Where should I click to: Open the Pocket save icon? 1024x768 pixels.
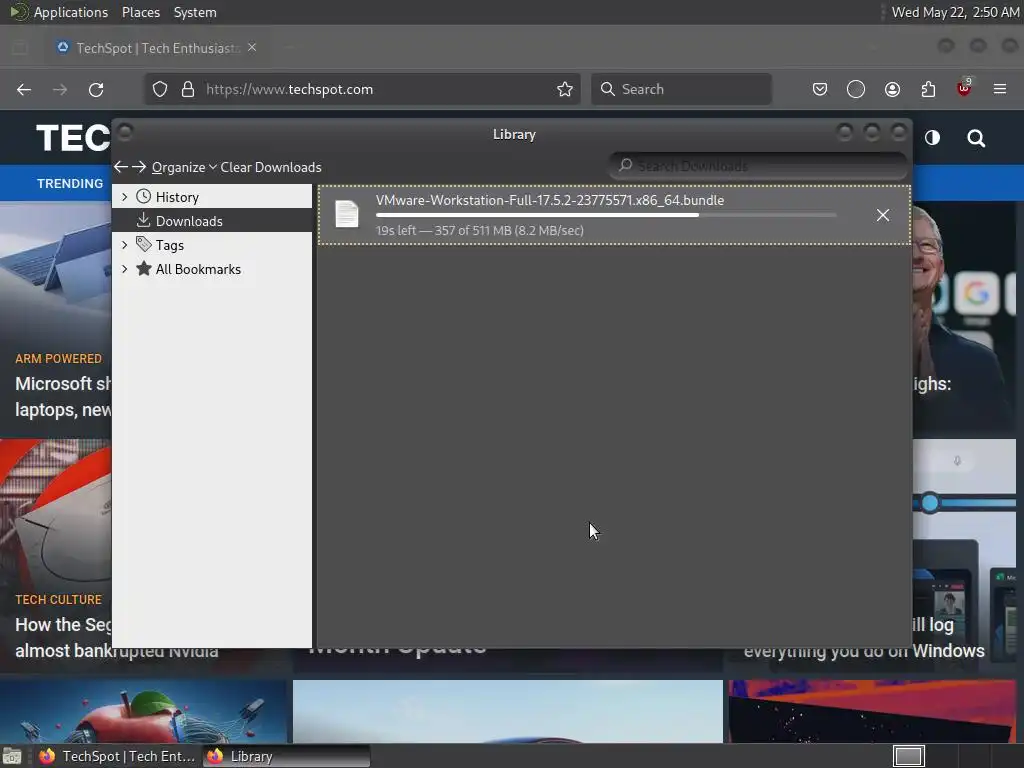[820, 89]
